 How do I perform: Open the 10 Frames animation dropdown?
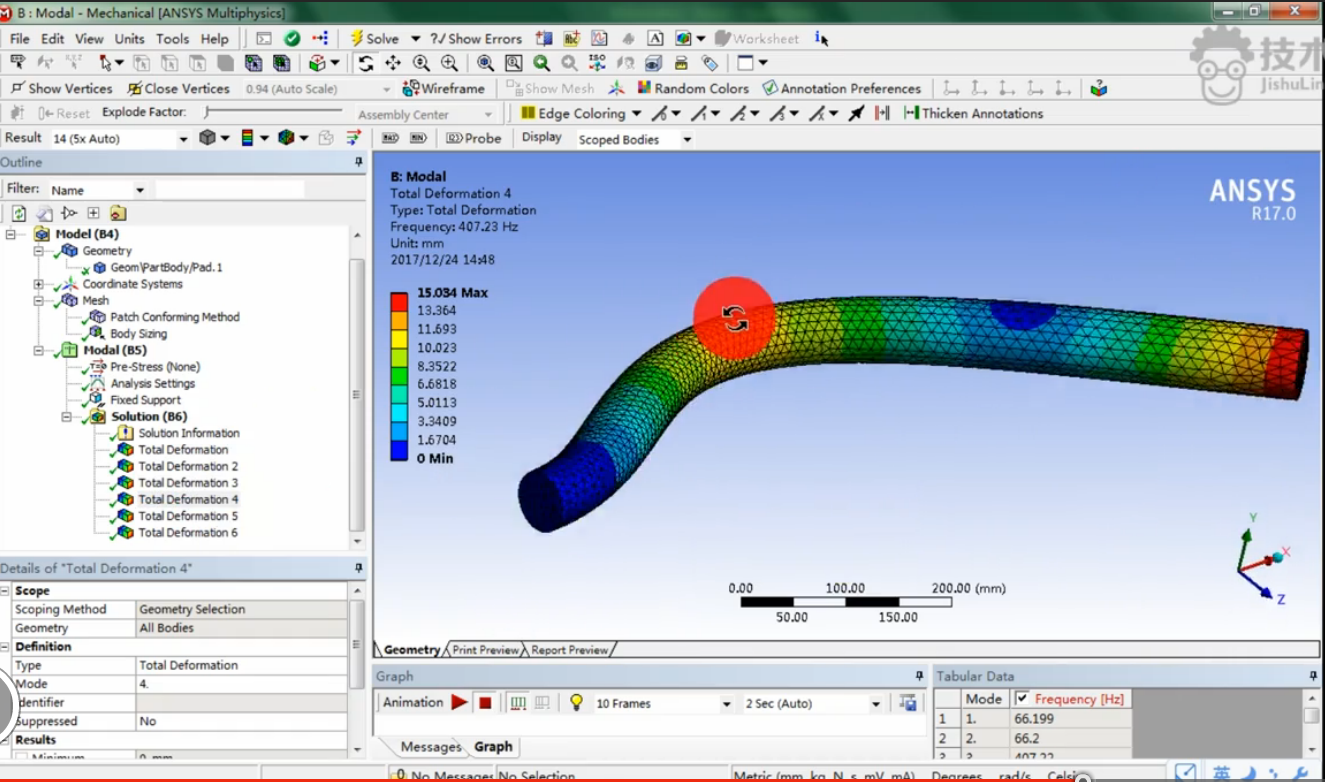click(727, 704)
